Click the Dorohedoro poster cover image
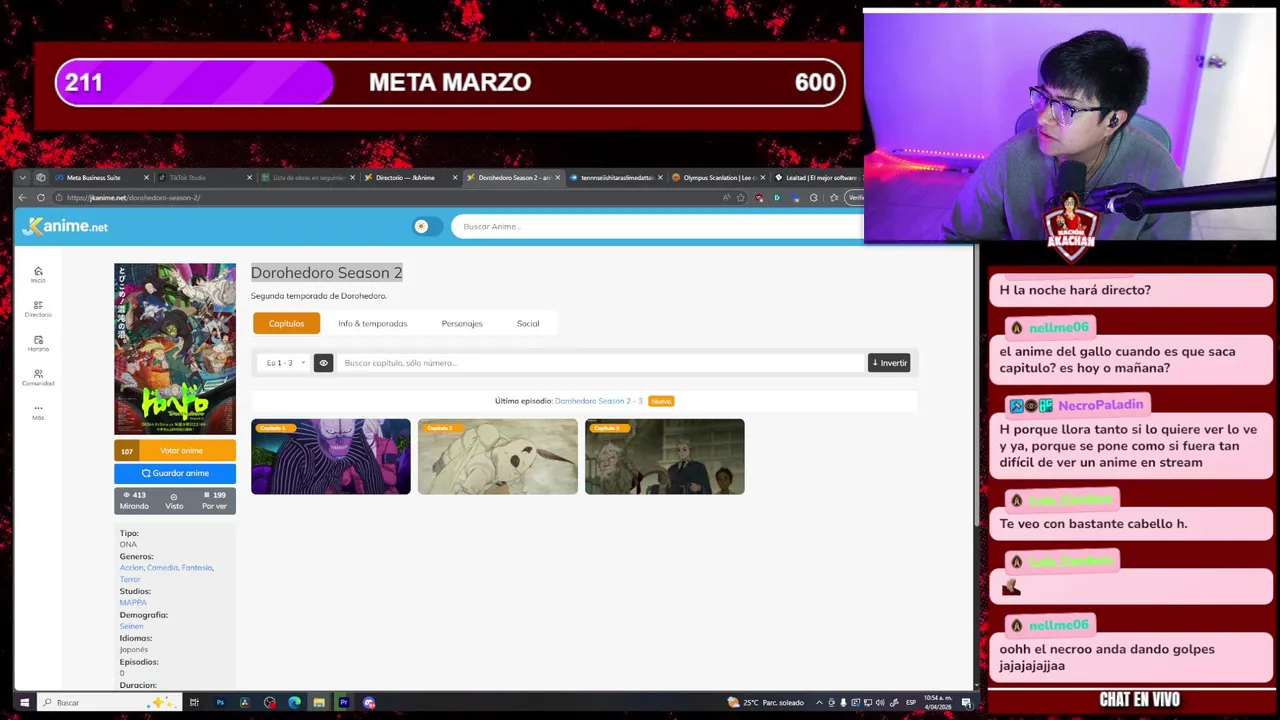This screenshot has height=720, width=1280. coord(175,349)
